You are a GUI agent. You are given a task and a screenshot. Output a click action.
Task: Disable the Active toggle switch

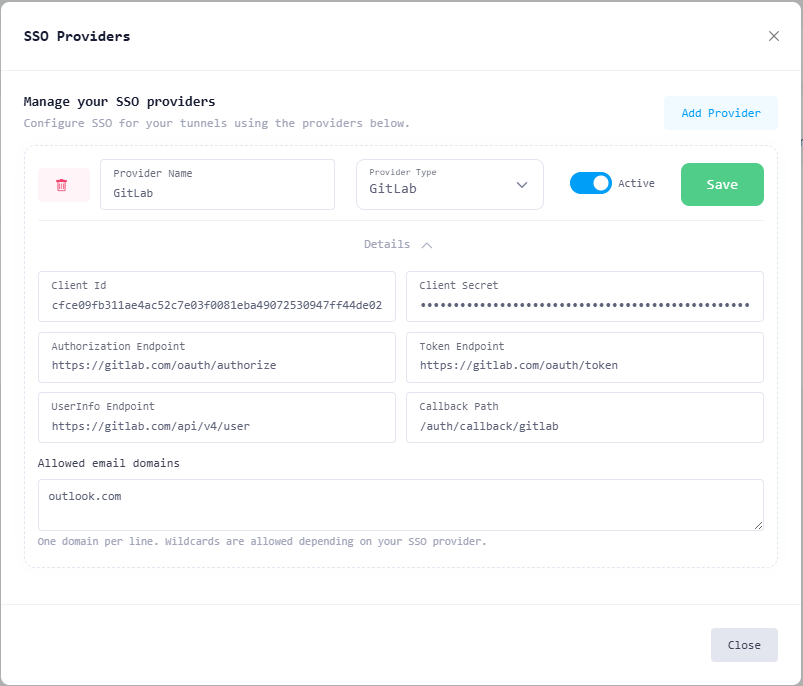590,183
